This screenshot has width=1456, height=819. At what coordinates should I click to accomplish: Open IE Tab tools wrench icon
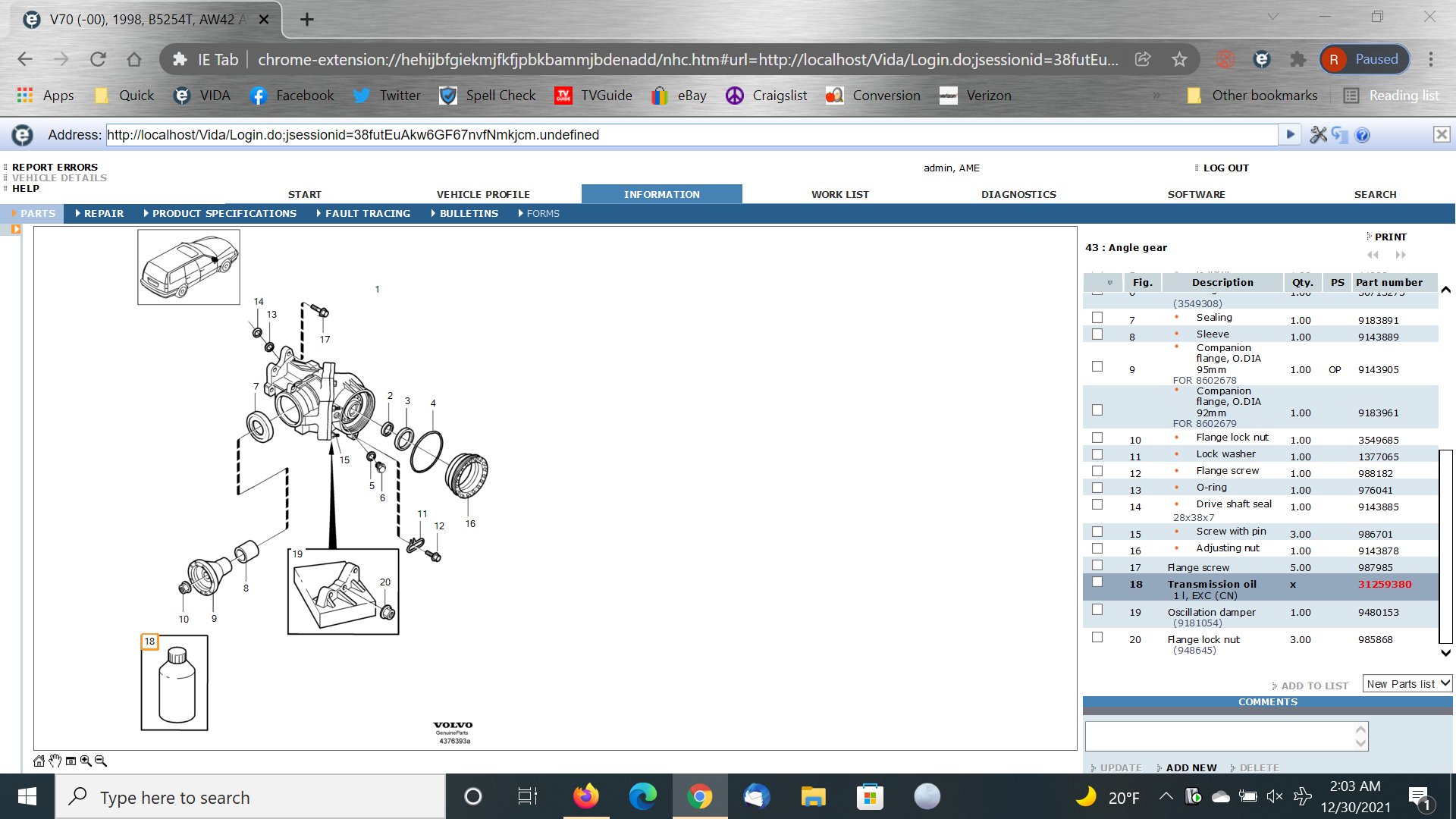pos(1318,135)
